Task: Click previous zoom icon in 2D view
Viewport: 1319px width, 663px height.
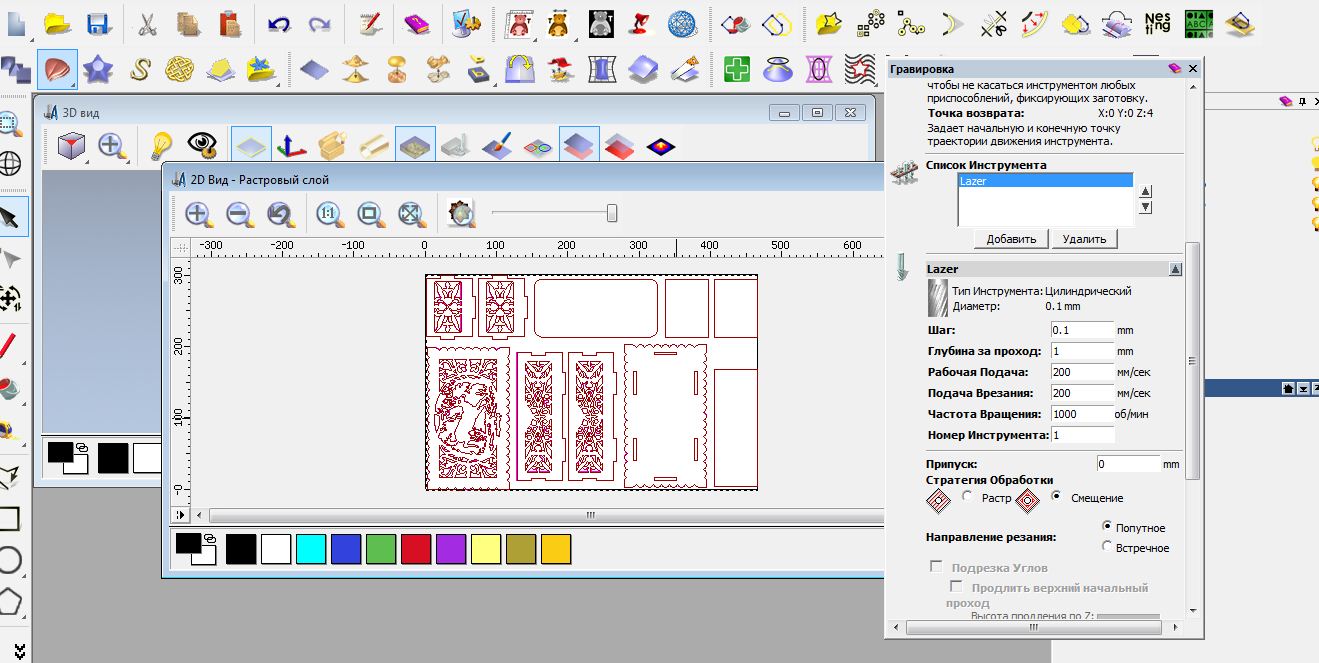Action: [x=279, y=213]
